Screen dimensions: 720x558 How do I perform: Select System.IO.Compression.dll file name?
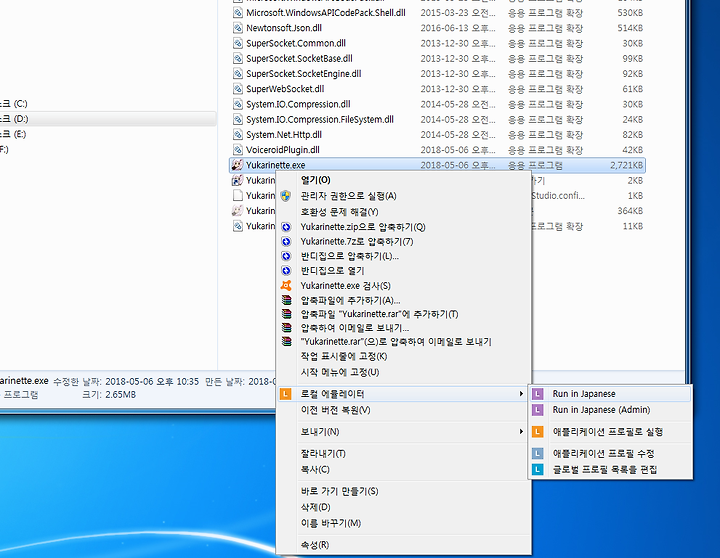pyautogui.click(x=298, y=104)
